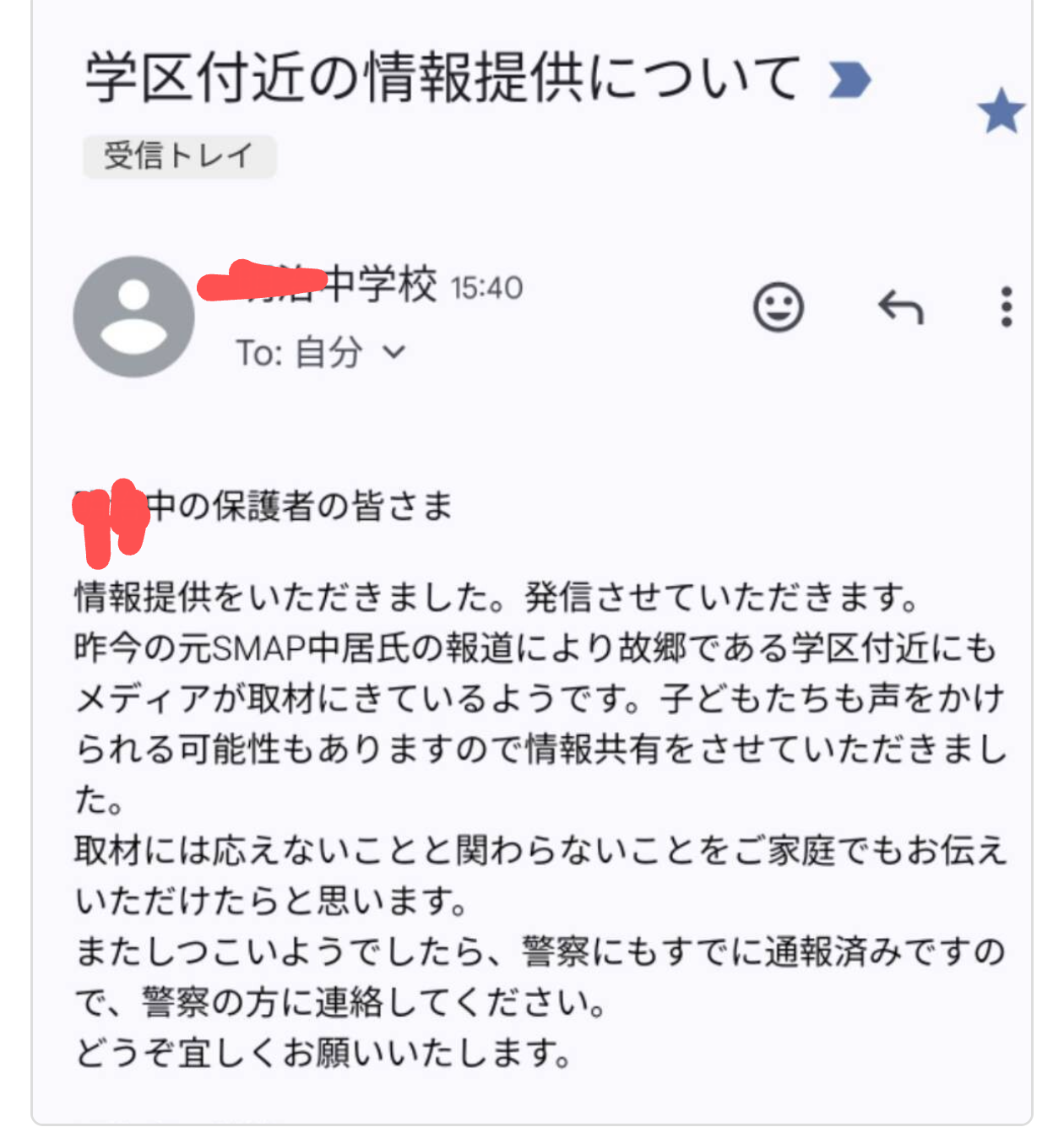Add an emoji reaction with the smiley icon
This screenshot has height=1127, width=1064.
[778, 306]
